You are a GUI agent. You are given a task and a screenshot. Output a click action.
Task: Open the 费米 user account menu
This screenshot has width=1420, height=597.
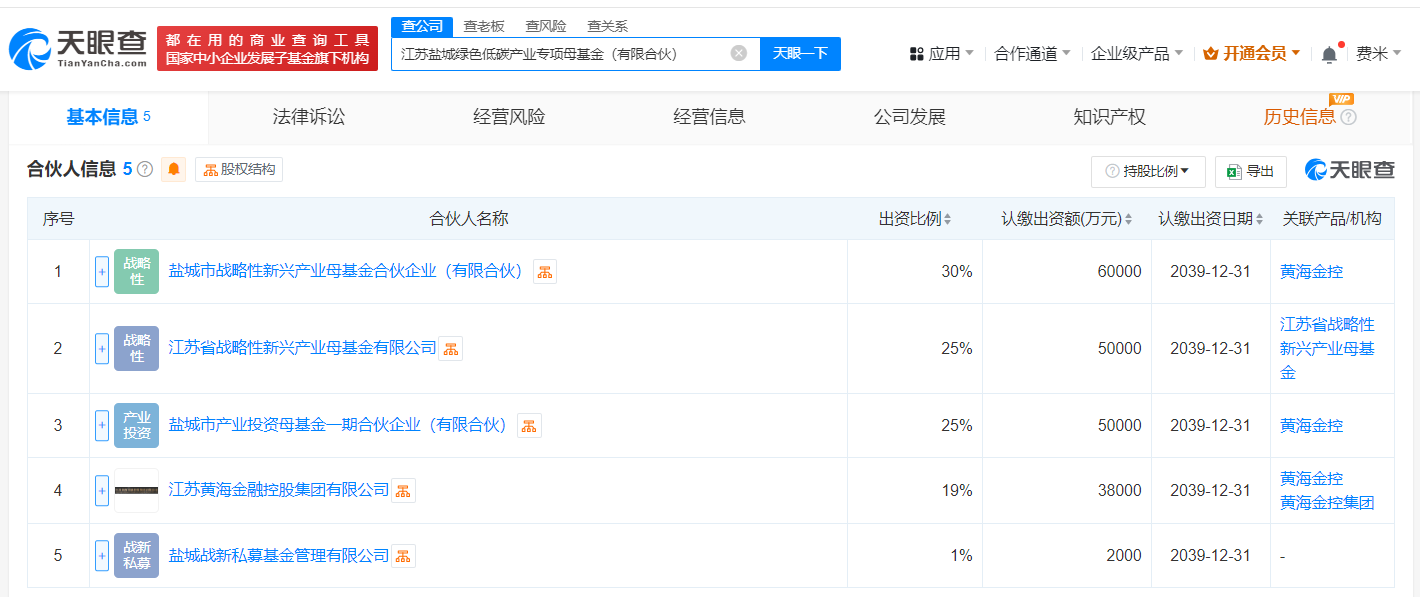[1378, 54]
